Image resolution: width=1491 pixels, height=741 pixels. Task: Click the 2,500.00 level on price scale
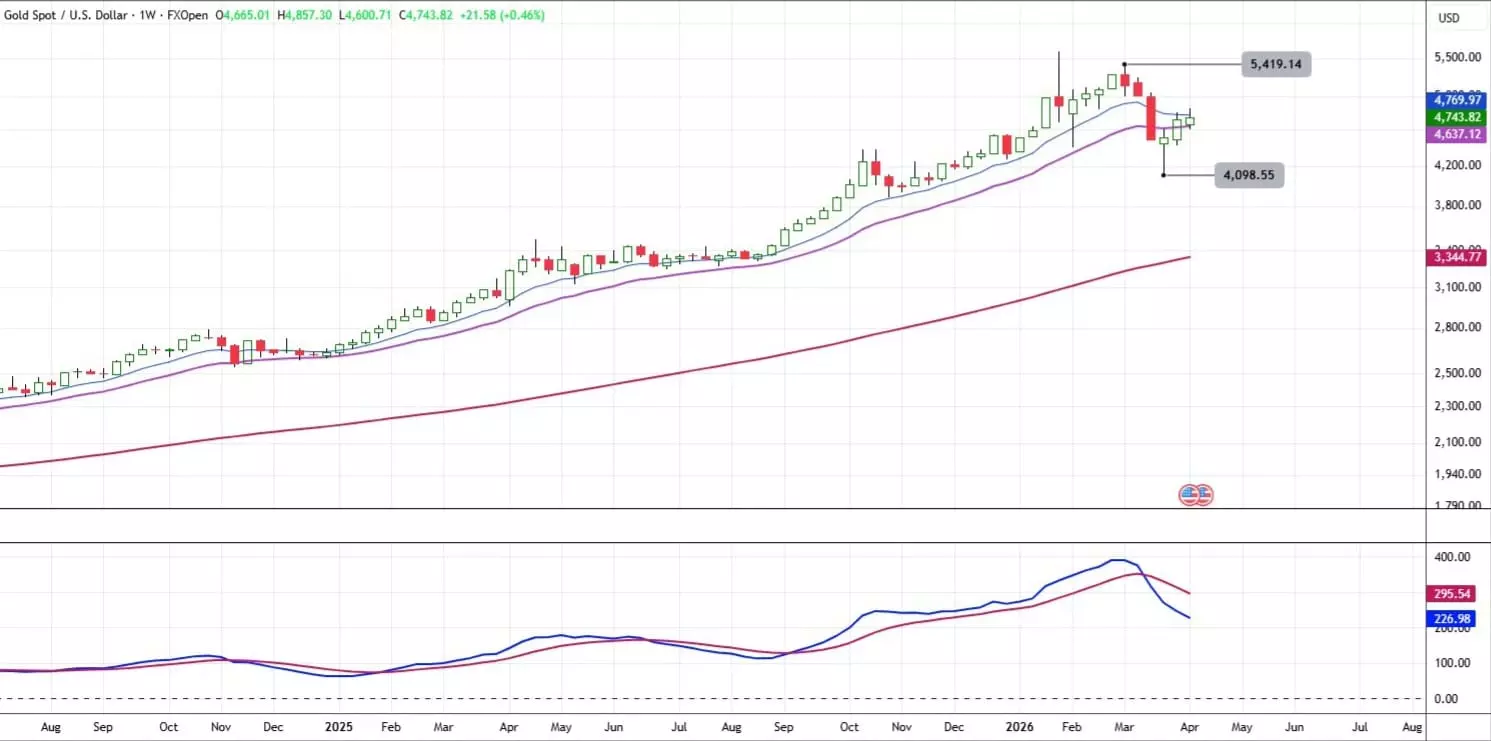[x=1456, y=373]
